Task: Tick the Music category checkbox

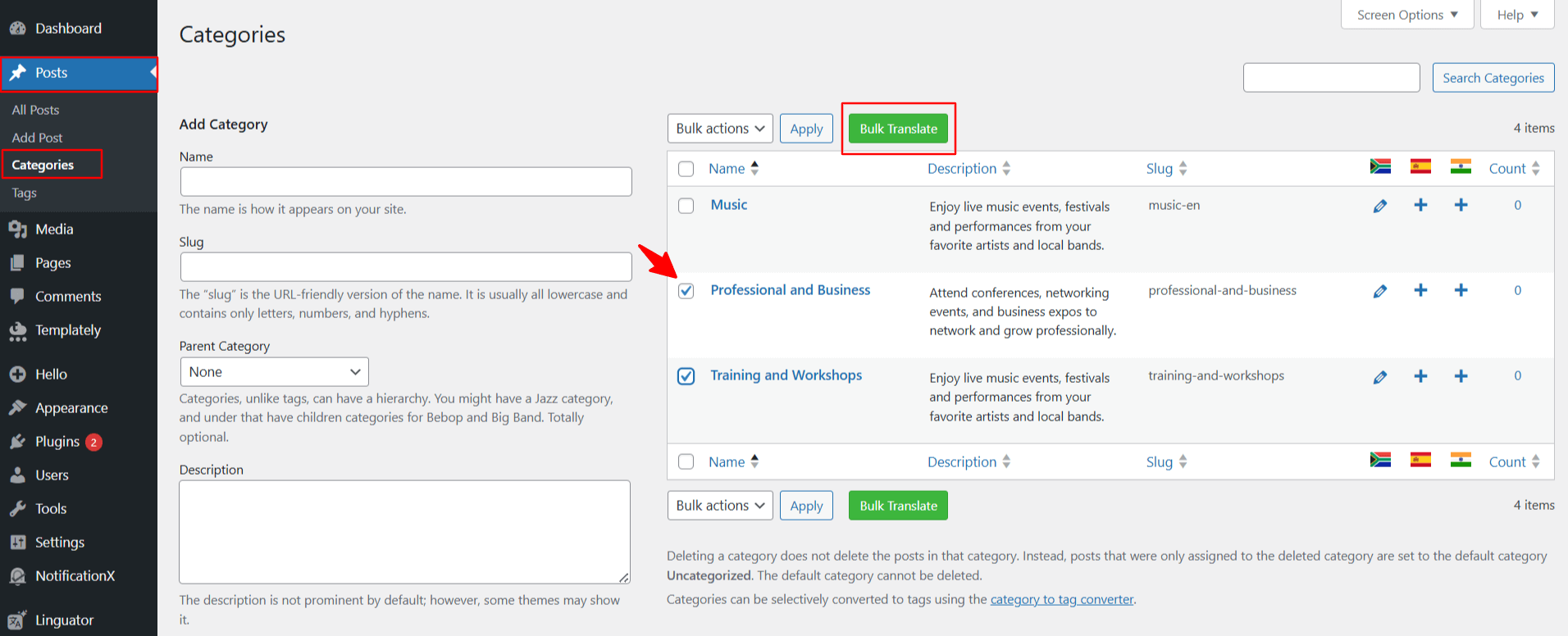Action: point(686,206)
